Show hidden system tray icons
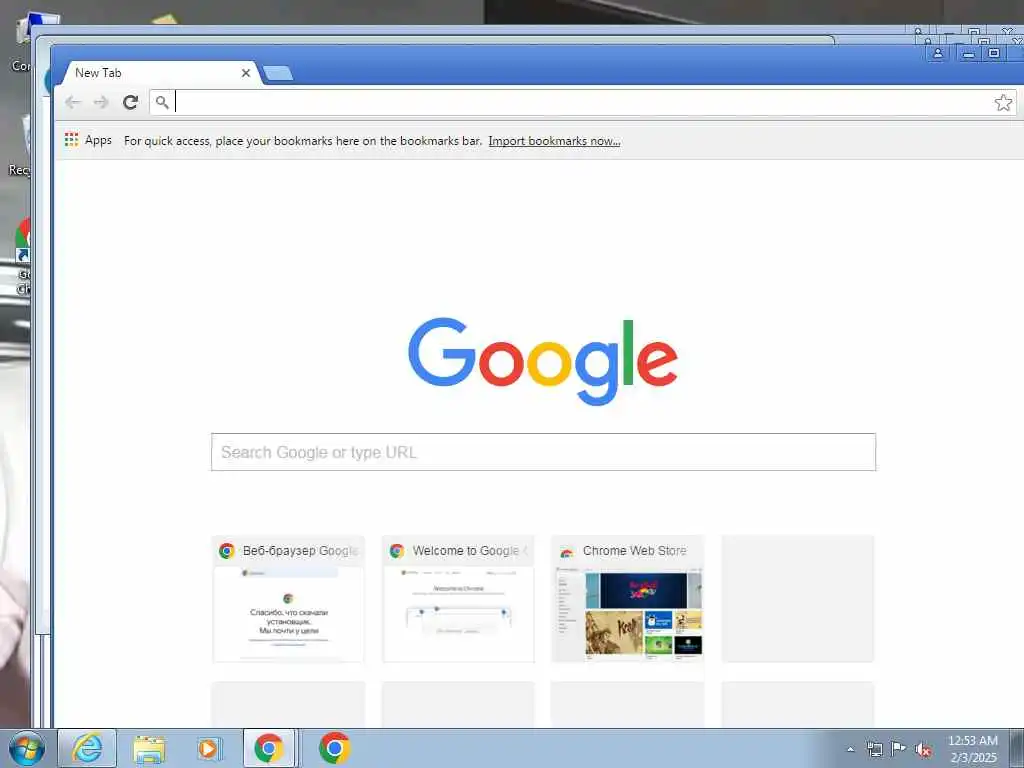Viewport: 1024px width, 768px height. pyautogui.click(x=850, y=749)
